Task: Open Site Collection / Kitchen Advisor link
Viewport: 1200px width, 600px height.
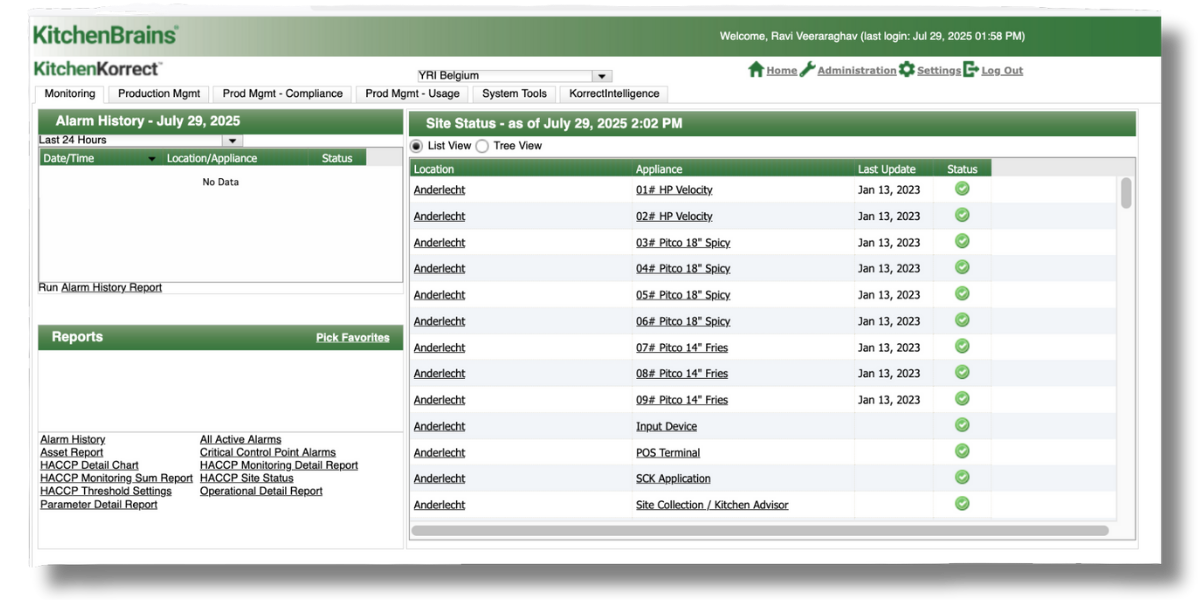Action: coord(712,505)
